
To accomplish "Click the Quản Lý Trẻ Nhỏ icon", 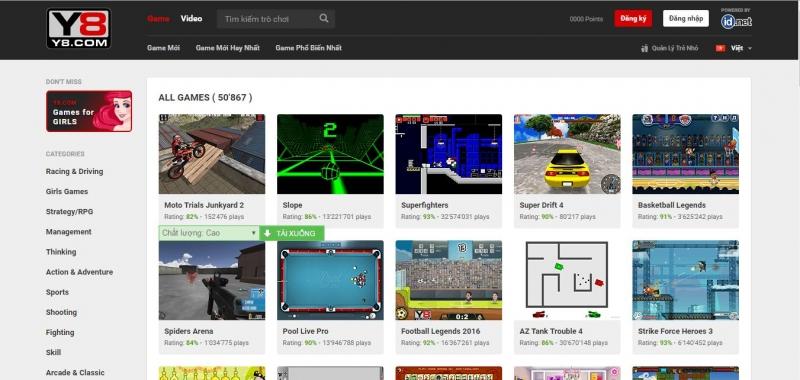I will [644, 48].
